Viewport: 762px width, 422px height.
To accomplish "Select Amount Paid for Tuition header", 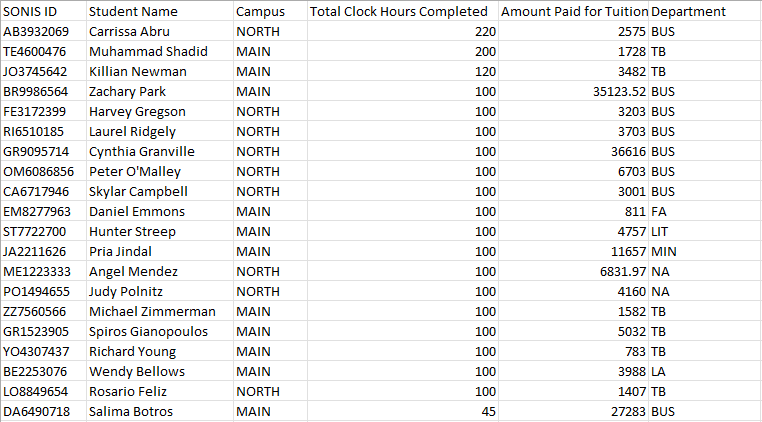I will [x=573, y=12].
